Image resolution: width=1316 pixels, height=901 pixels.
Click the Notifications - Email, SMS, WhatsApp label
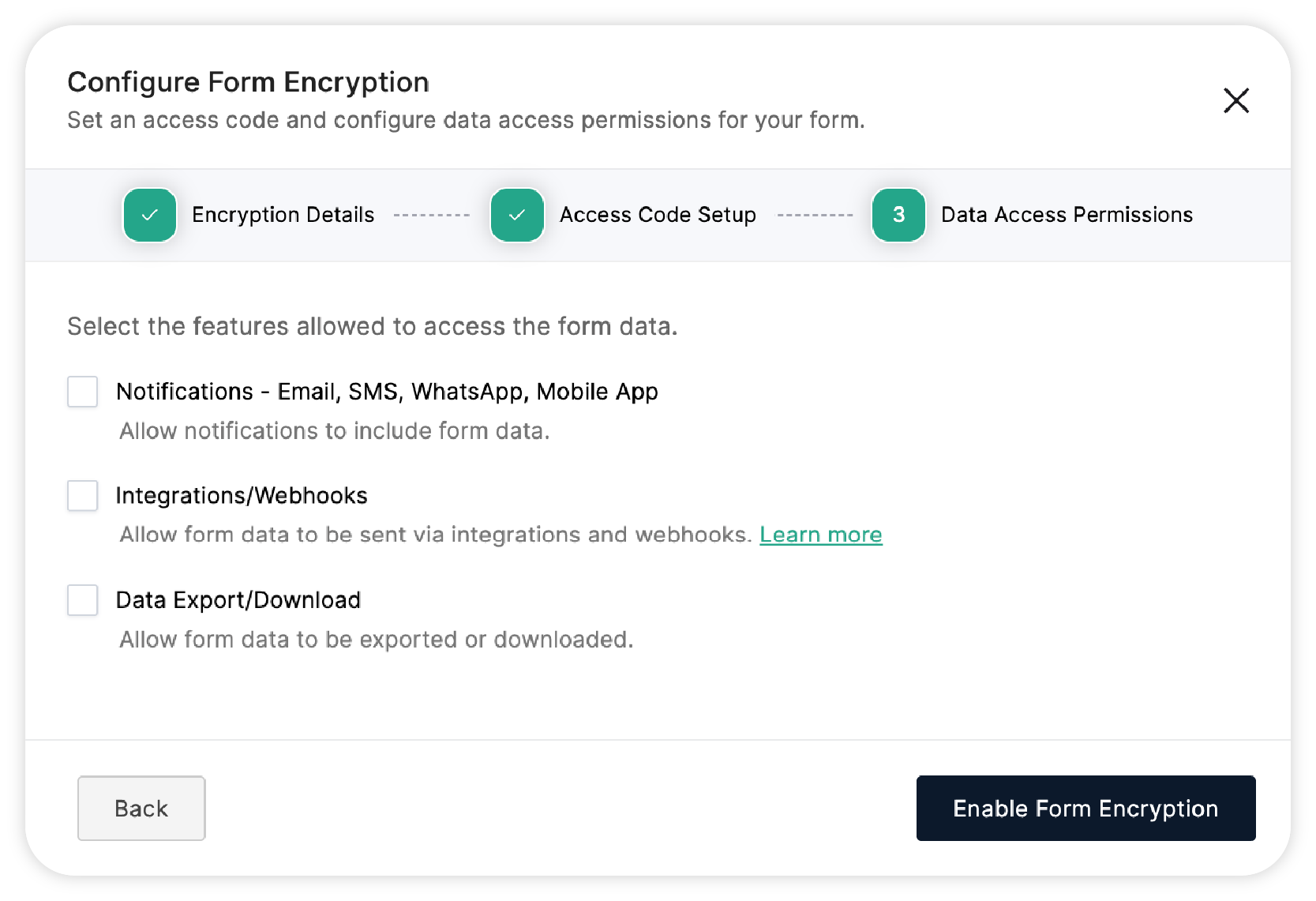click(387, 392)
